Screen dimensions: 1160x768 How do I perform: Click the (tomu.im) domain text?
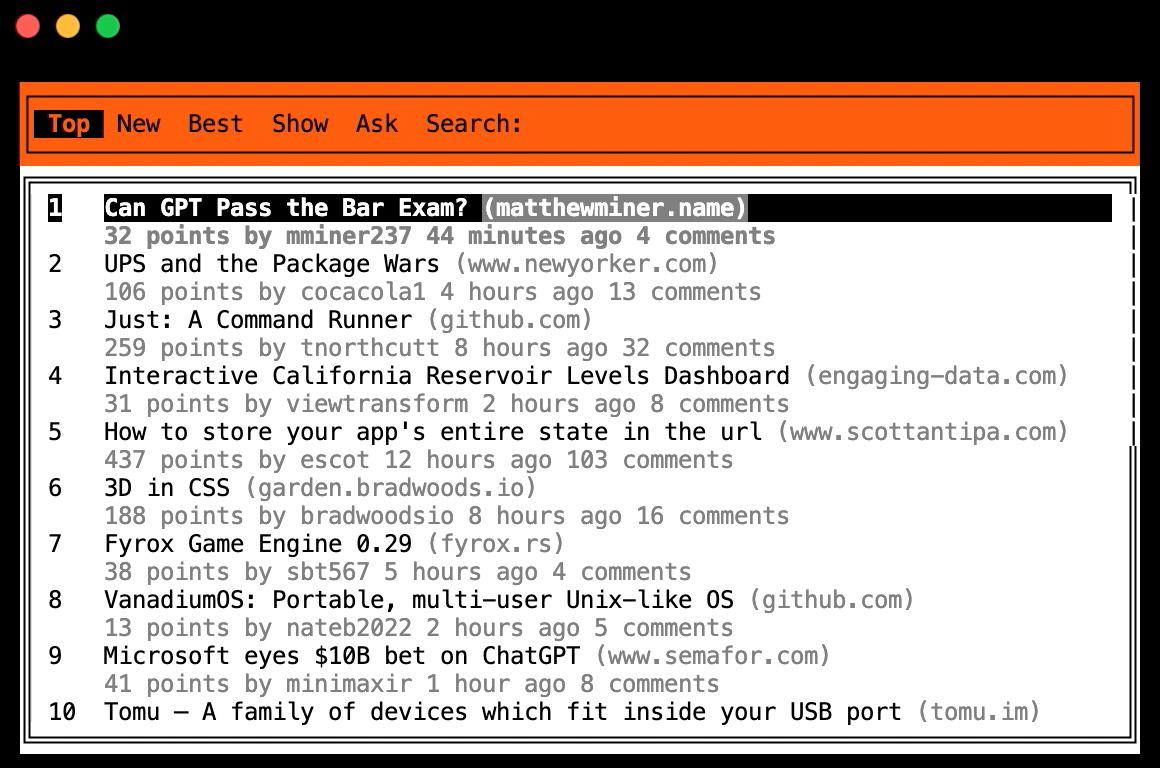pos(979,712)
